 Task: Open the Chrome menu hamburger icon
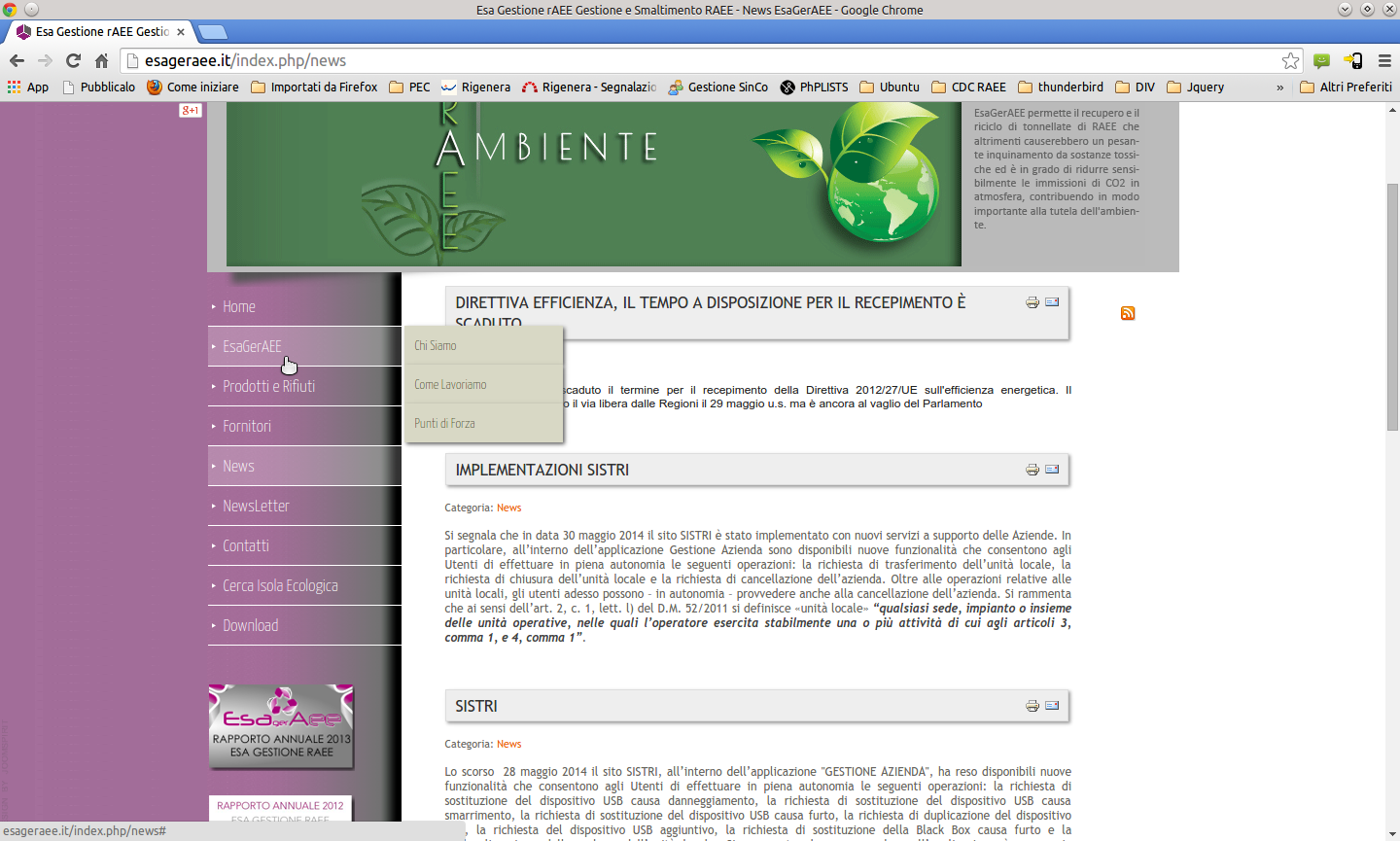click(x=1384, y=60)
